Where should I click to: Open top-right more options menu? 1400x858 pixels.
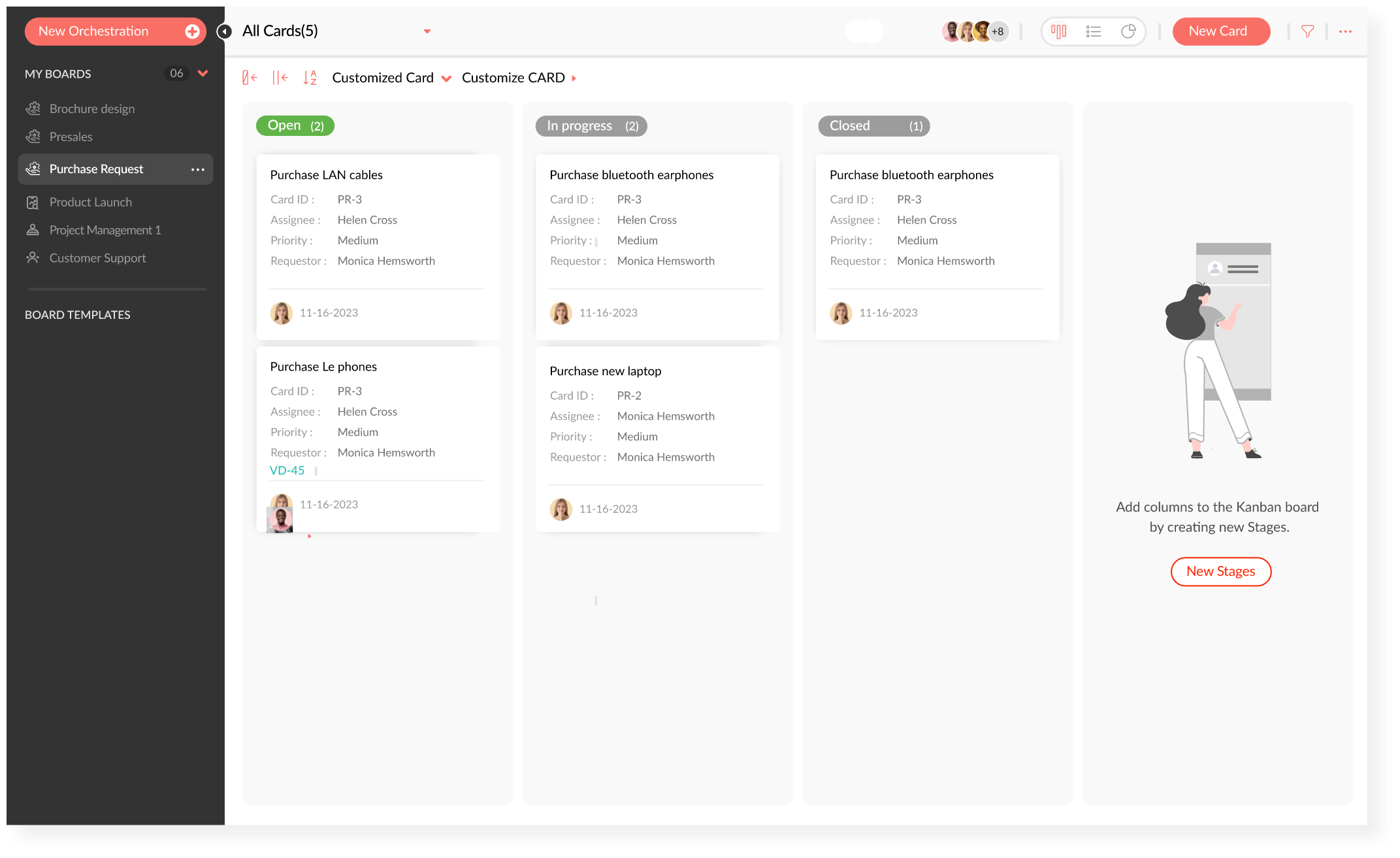[1345, 31]
